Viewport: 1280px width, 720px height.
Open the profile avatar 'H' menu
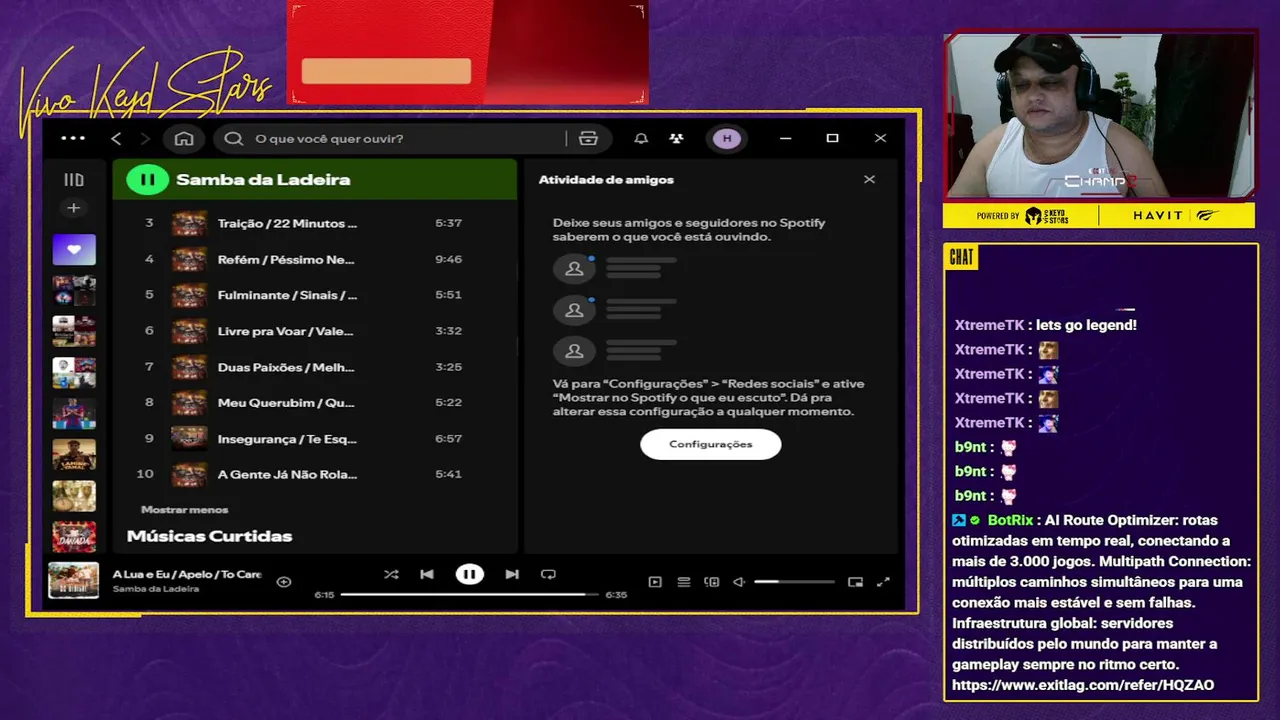[x=727, y=138]
